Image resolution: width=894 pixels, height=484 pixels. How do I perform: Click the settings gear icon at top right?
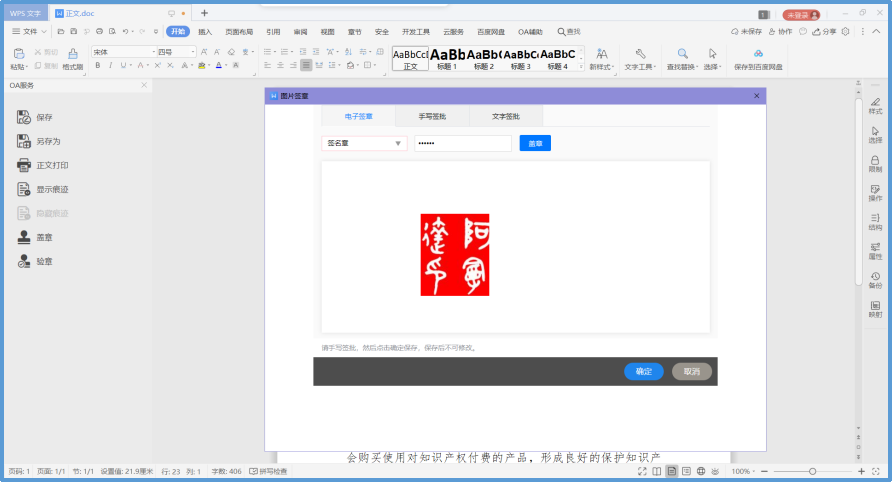846,31
